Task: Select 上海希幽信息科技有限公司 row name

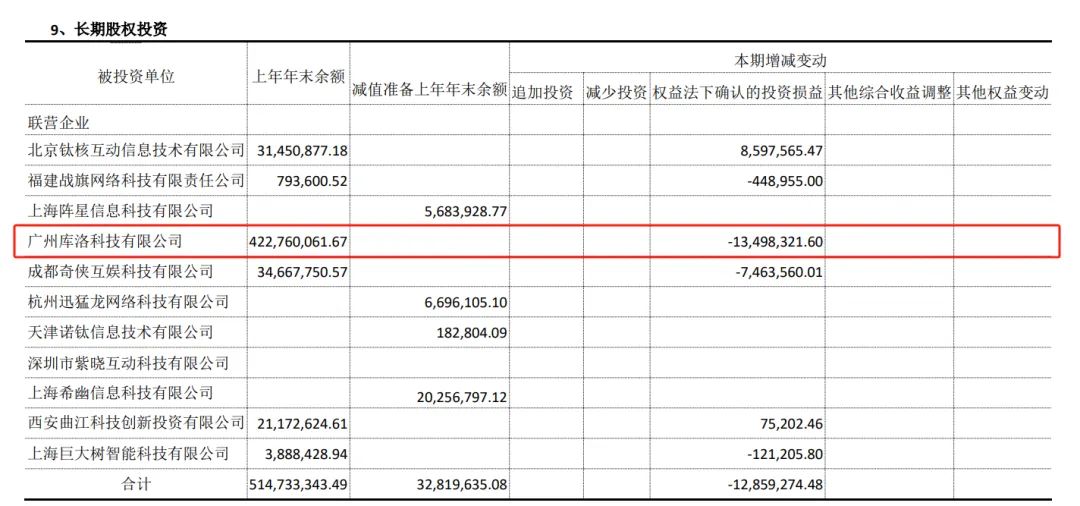Action: tap(121, 392)
